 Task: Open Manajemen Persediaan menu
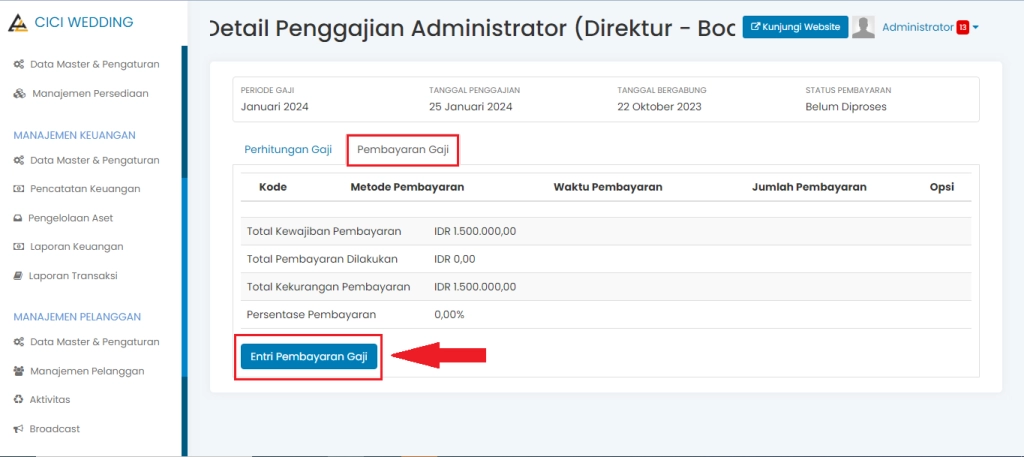[x=90, y=93]
